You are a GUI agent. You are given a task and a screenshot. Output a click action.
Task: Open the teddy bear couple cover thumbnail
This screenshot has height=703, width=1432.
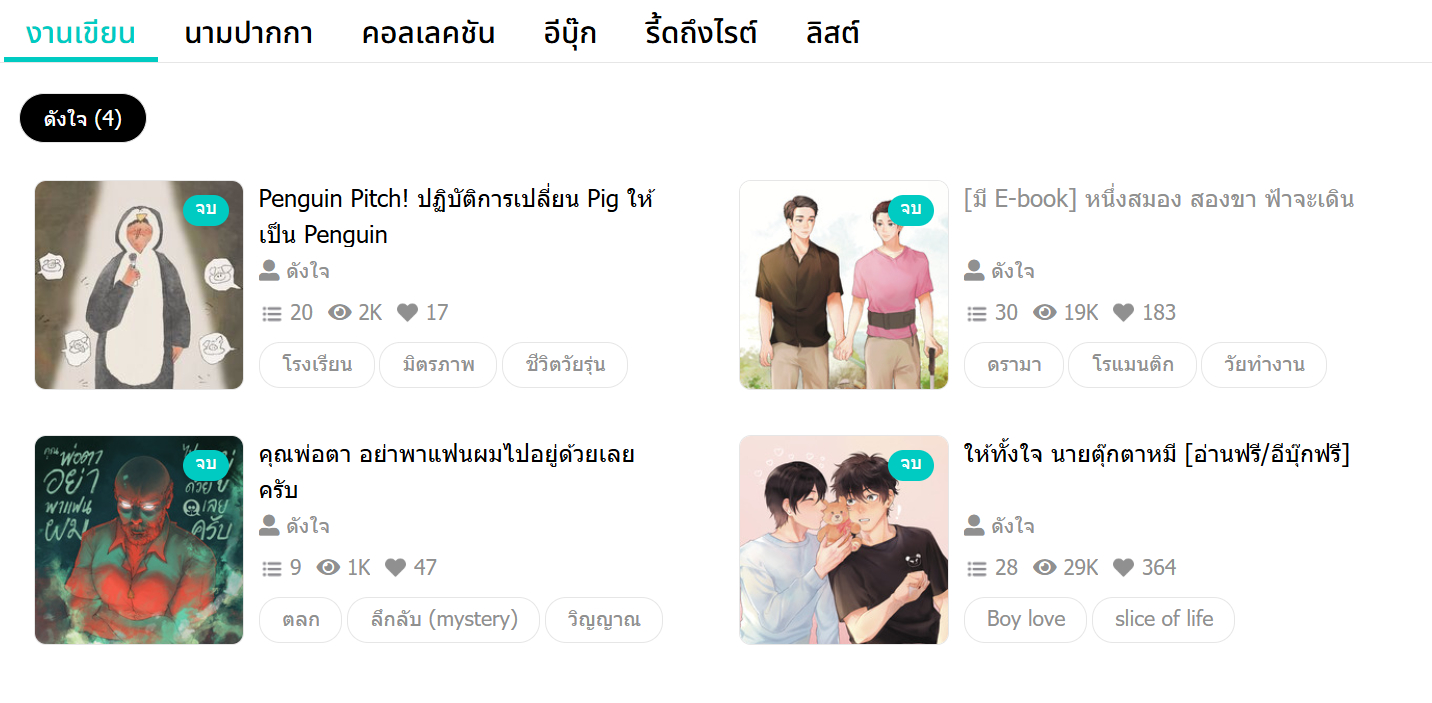(844, 540)
